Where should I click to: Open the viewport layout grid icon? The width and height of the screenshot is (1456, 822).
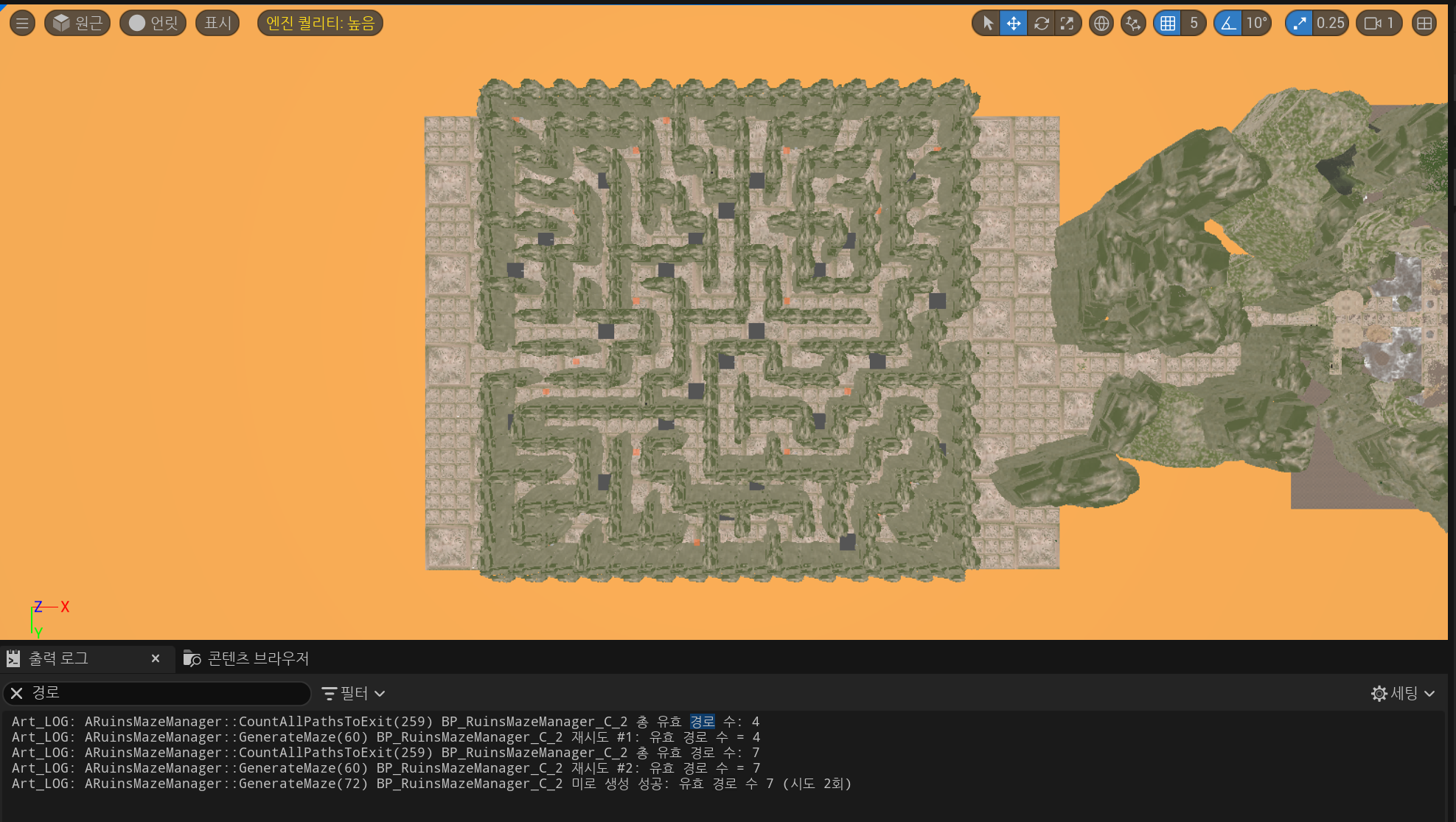(1424, 23)
